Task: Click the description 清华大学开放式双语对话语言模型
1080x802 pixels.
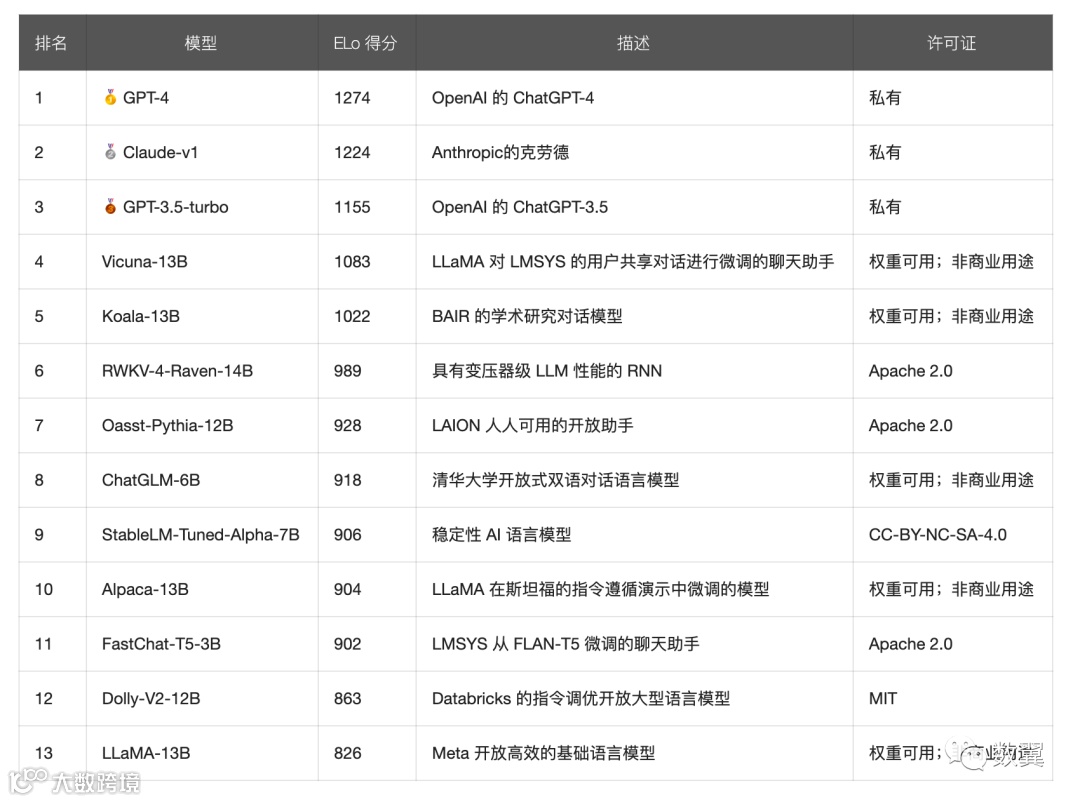Action: pos(555,480)
